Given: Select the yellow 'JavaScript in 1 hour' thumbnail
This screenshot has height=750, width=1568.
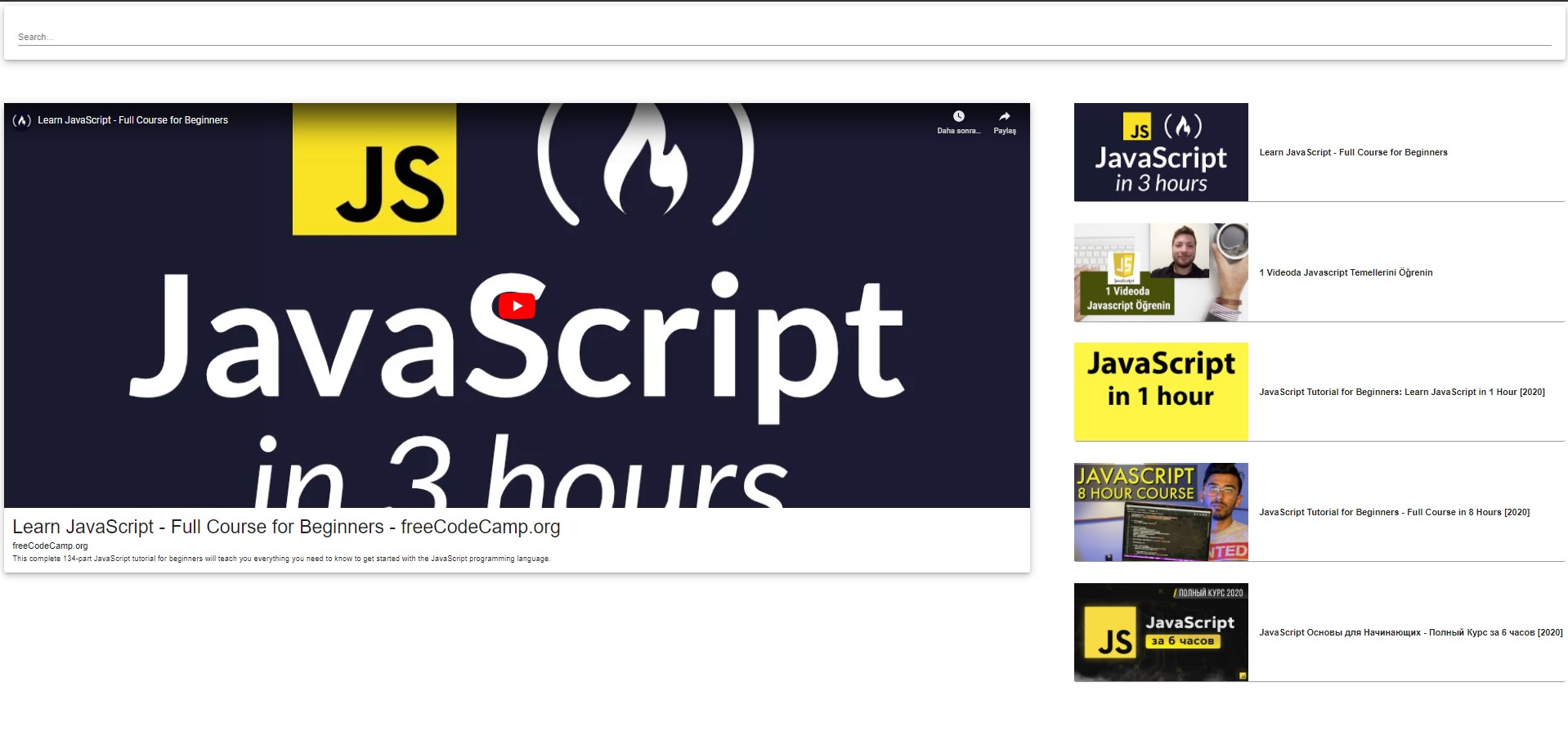Looking at the screenshot, I should point(1161,392).
